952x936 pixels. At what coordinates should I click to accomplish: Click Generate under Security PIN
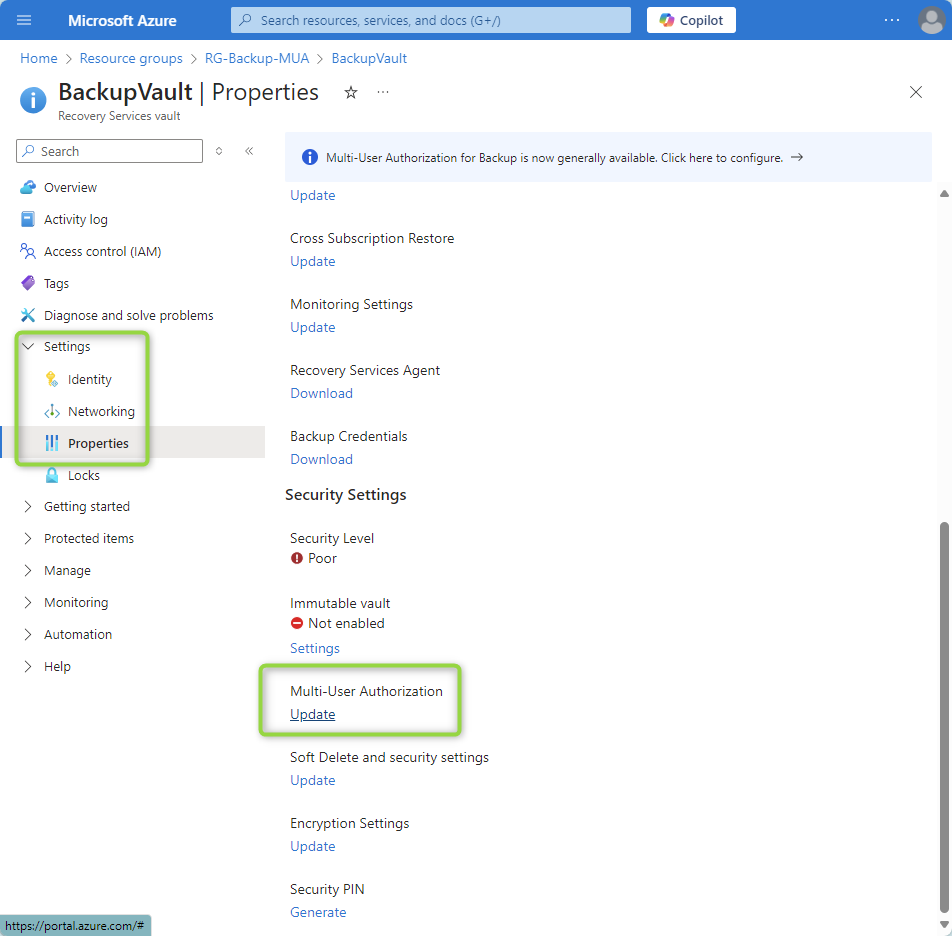[x=318, y=912]
